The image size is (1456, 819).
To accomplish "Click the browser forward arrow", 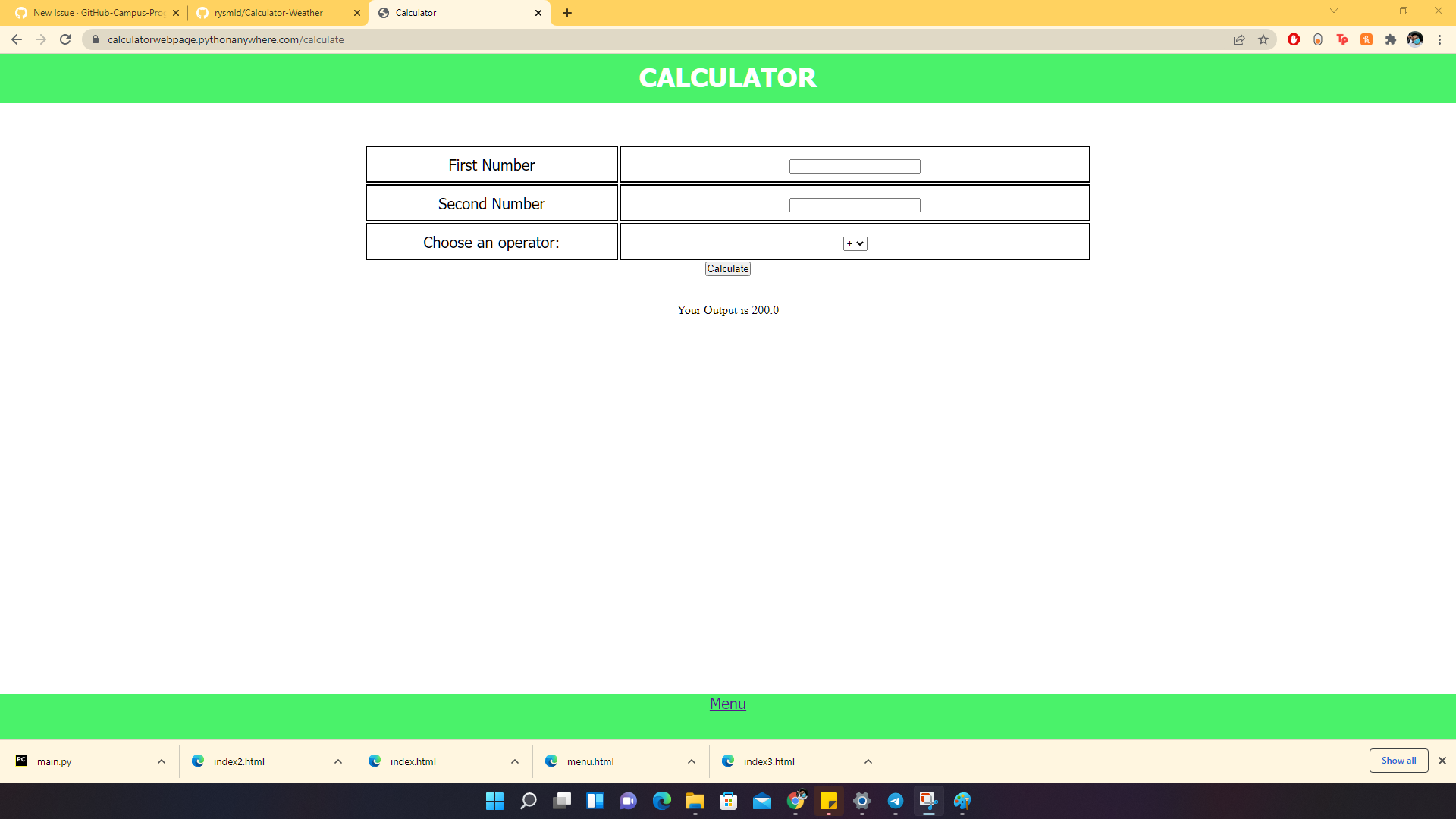I will point(41,39).
